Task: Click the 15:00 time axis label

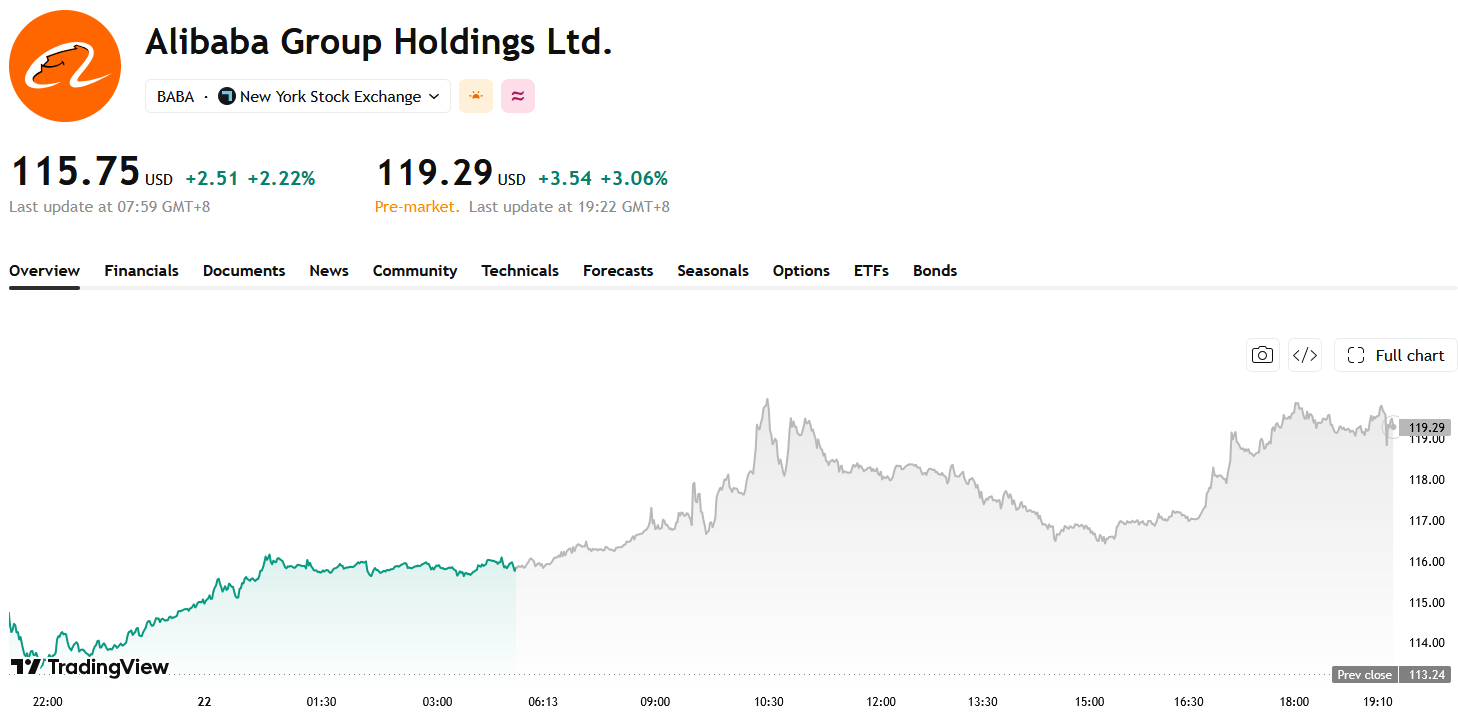Action: click(1088, 702)
